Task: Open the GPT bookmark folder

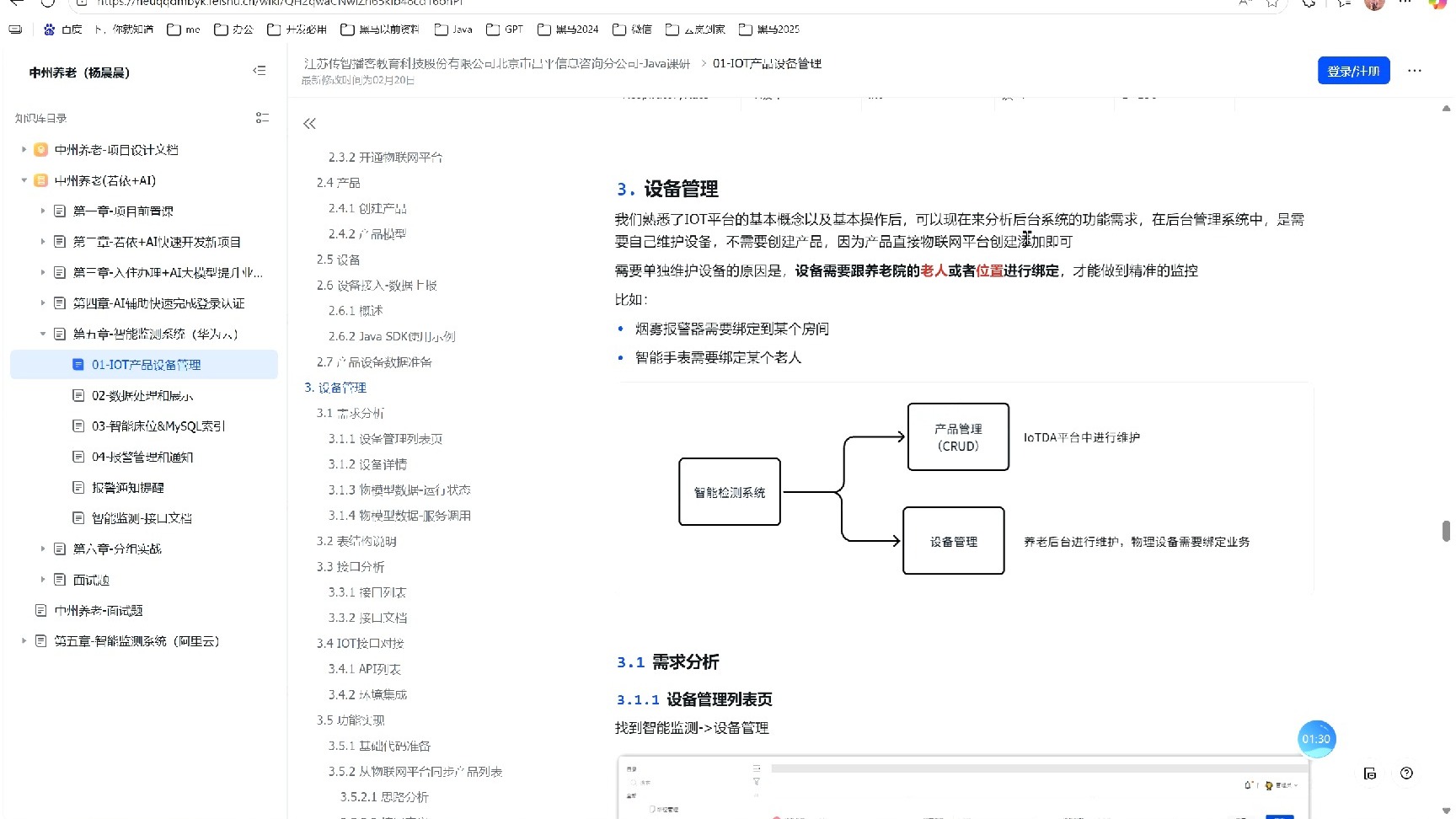Action: (505, 29)
